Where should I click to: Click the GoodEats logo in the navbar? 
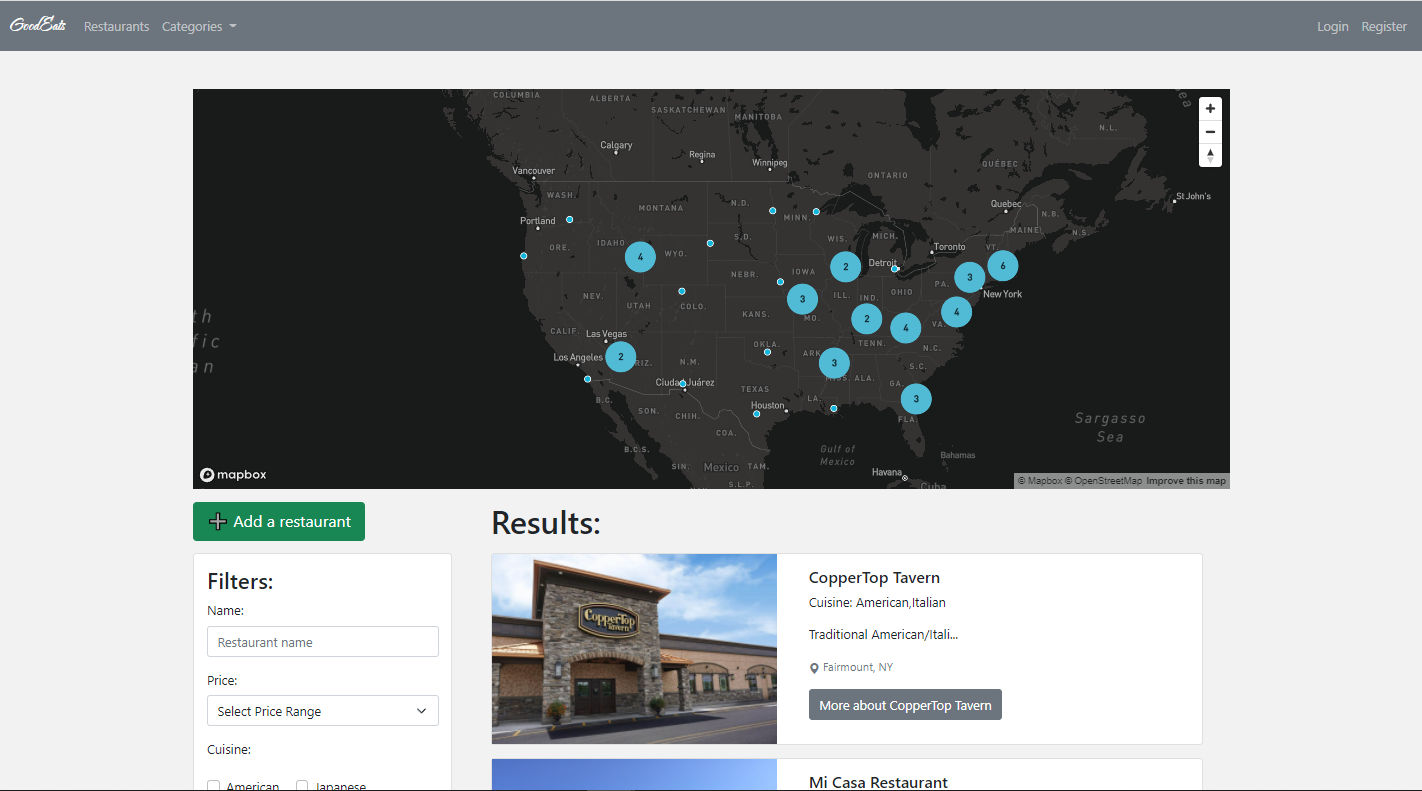pos(38,25)
